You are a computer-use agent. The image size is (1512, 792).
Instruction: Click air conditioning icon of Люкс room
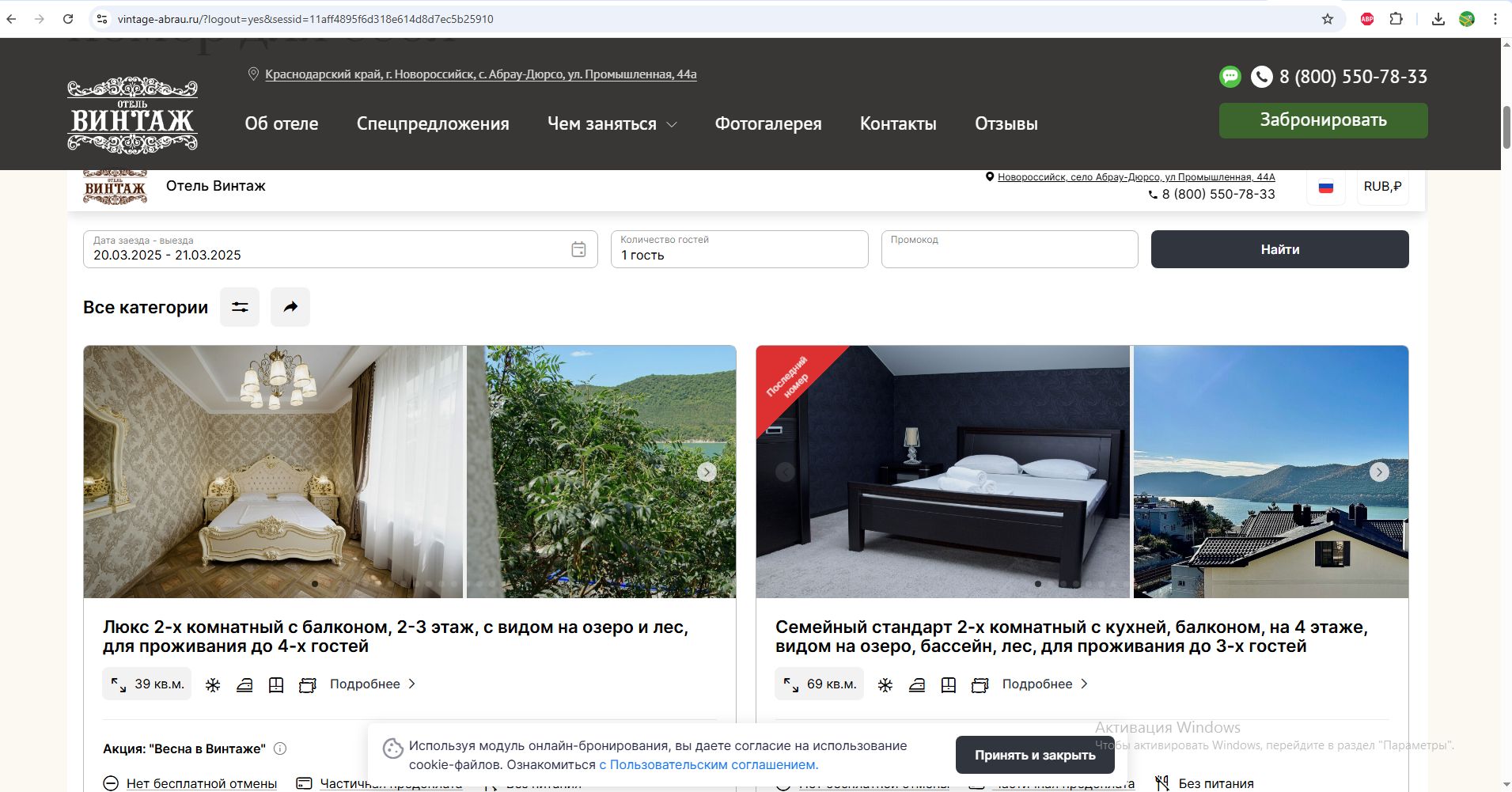(x=213, y=684)
